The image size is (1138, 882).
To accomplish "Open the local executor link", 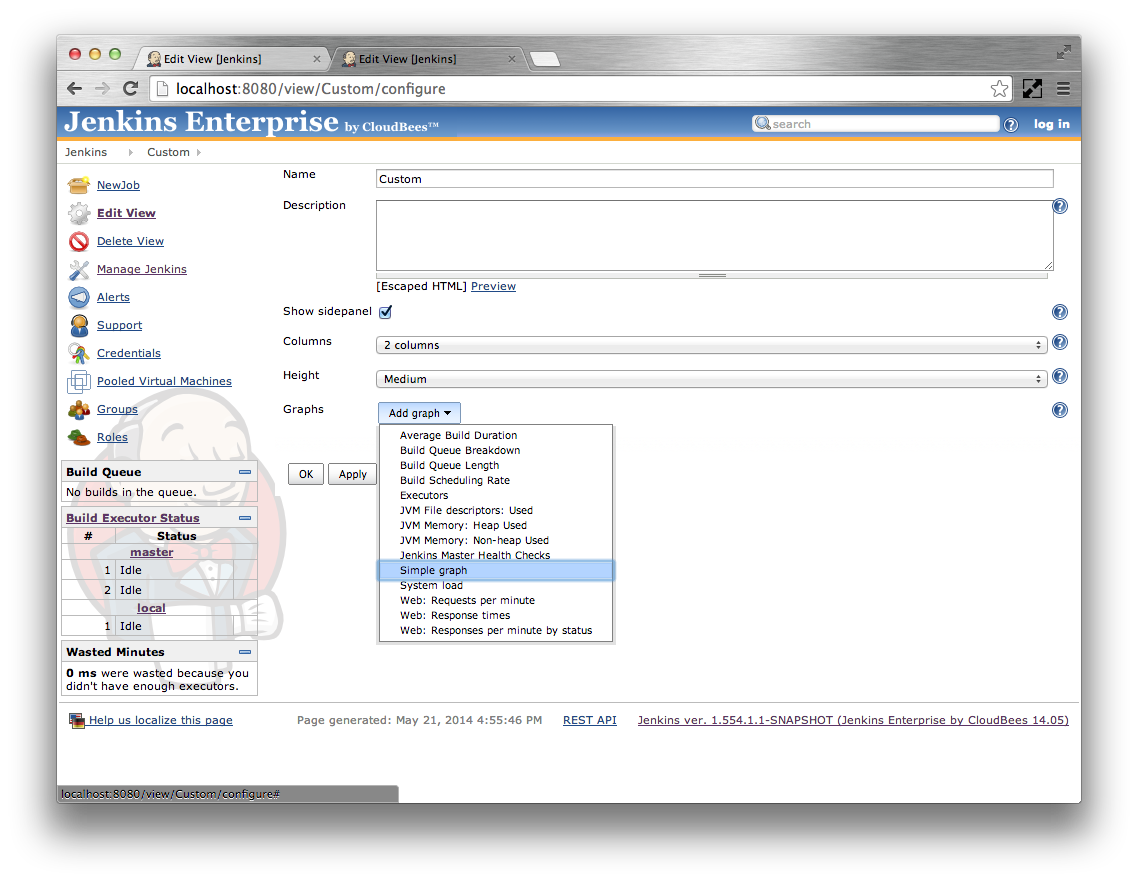I will [151, 608].
